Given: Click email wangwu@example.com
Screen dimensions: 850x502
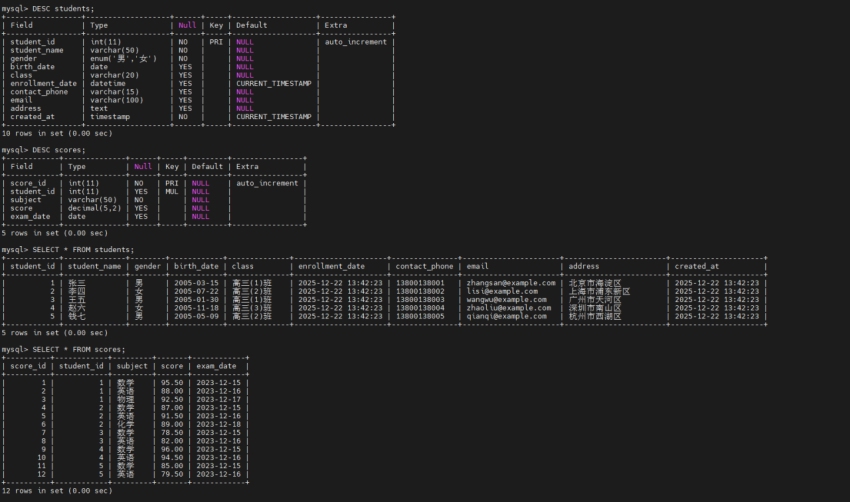Looking at the screenshot, I should pyautogui.click(x=507, y=300).
